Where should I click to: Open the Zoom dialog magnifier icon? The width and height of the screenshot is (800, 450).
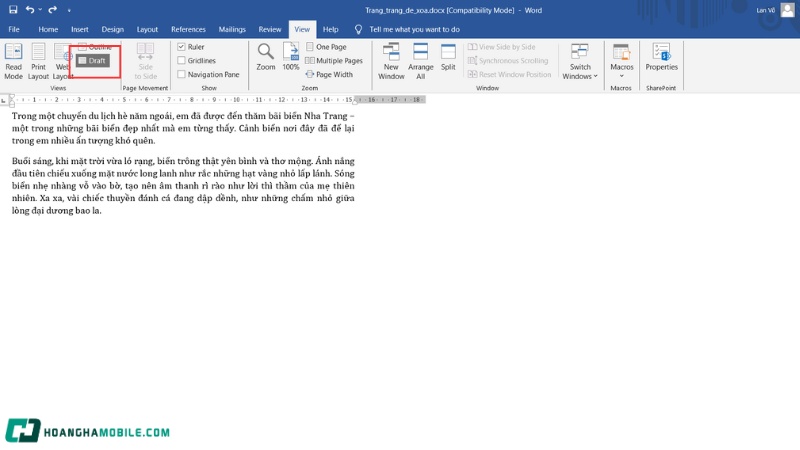point(265,56)
